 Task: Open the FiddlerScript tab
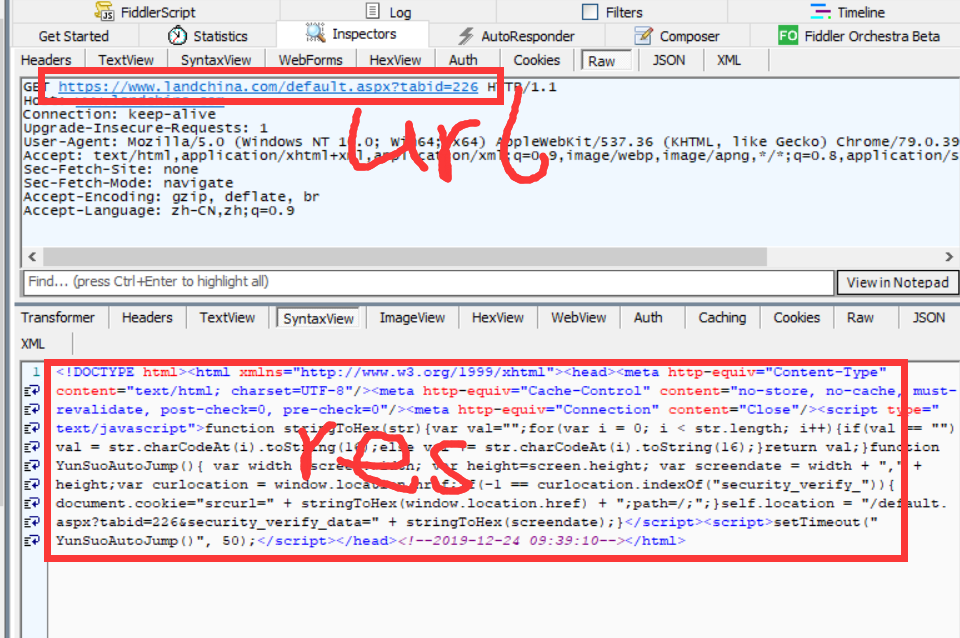point(145,12)
